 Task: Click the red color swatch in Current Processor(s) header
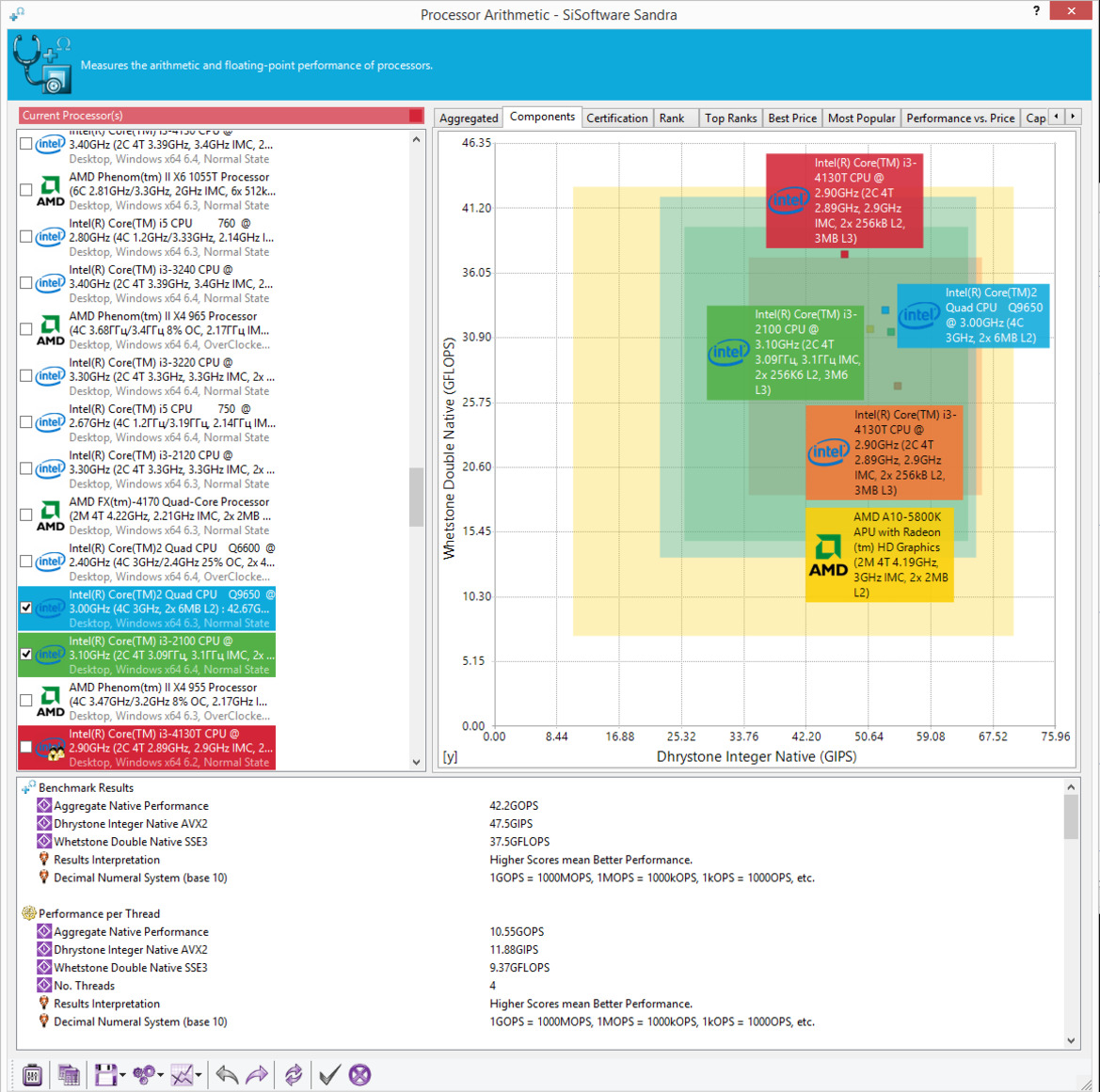pyautogui.click(x=416, y=115)
